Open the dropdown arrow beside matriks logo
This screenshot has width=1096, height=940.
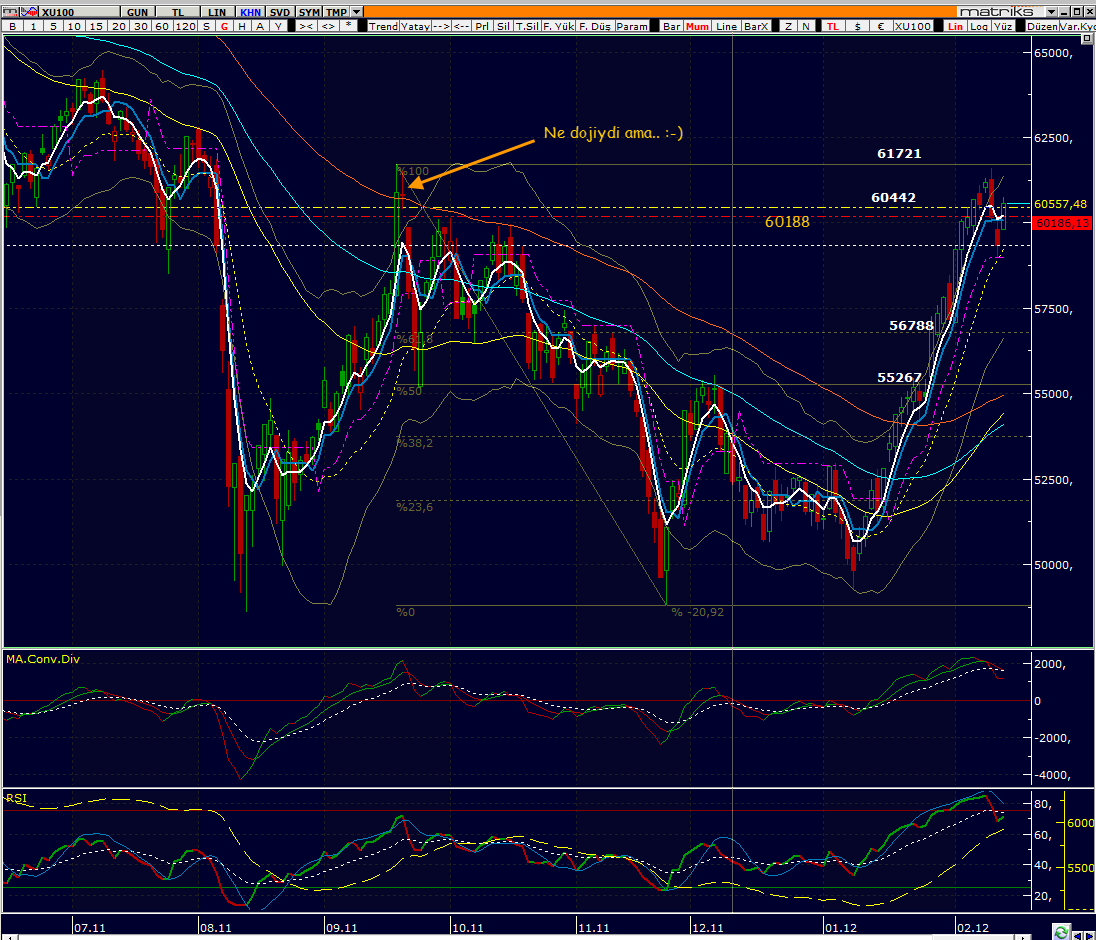point(1051,12)
